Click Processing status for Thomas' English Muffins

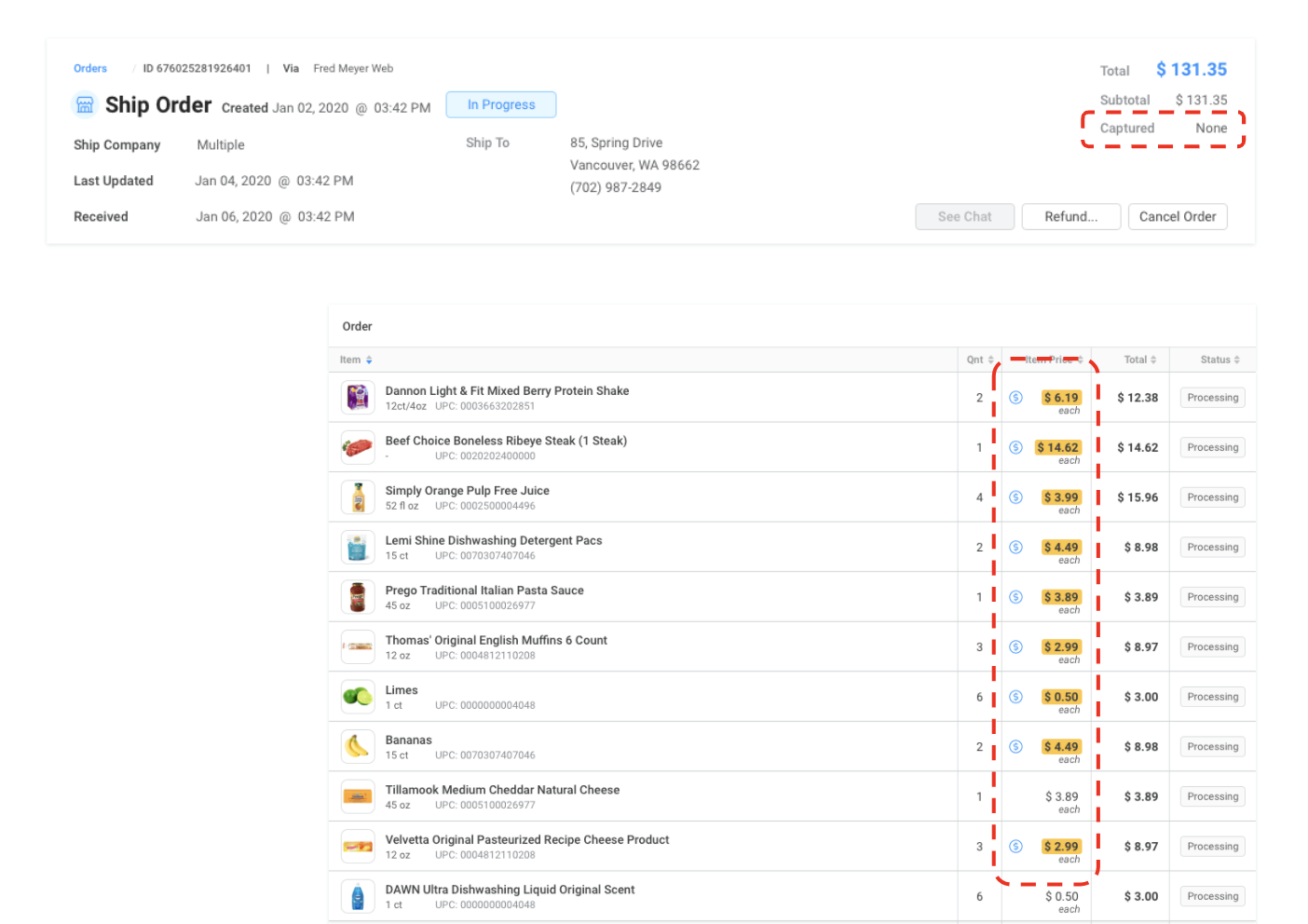[1212, 647]
